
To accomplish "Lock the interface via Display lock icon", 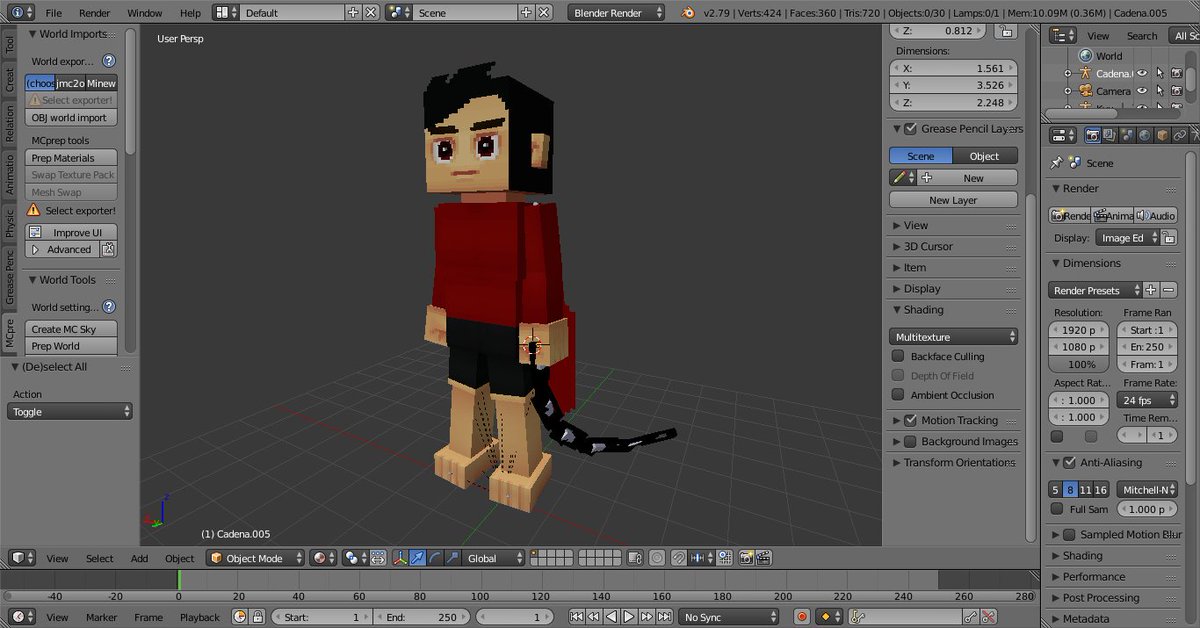I will point(1169,238).
